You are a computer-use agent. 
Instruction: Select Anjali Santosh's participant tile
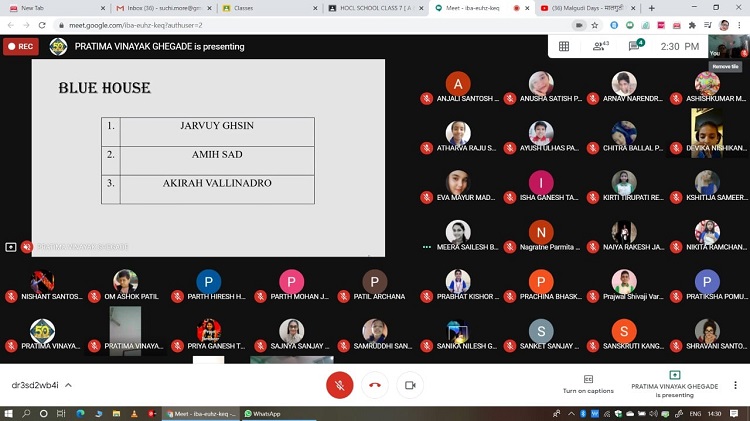458,88
